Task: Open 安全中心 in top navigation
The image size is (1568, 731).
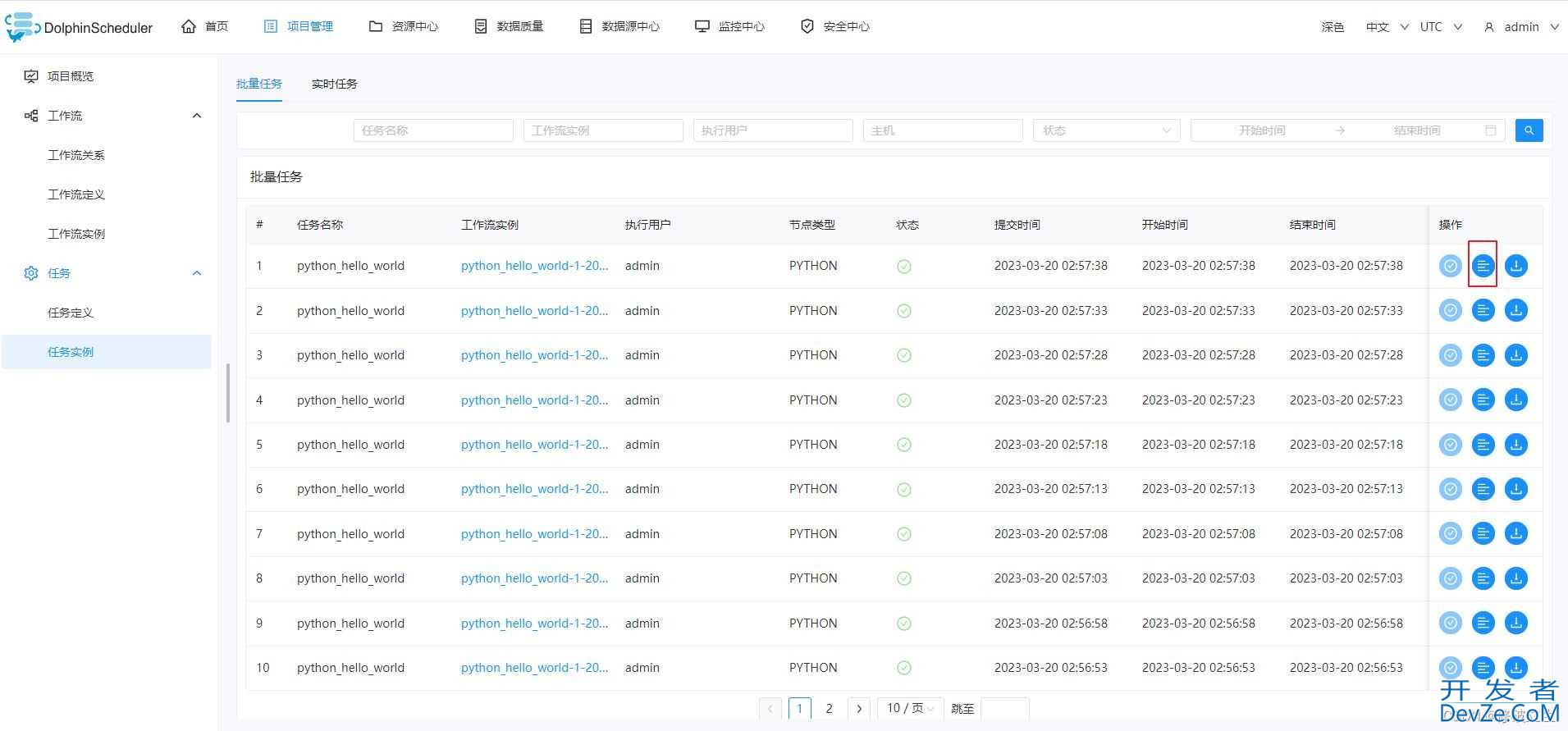Action: coord(835,27)
